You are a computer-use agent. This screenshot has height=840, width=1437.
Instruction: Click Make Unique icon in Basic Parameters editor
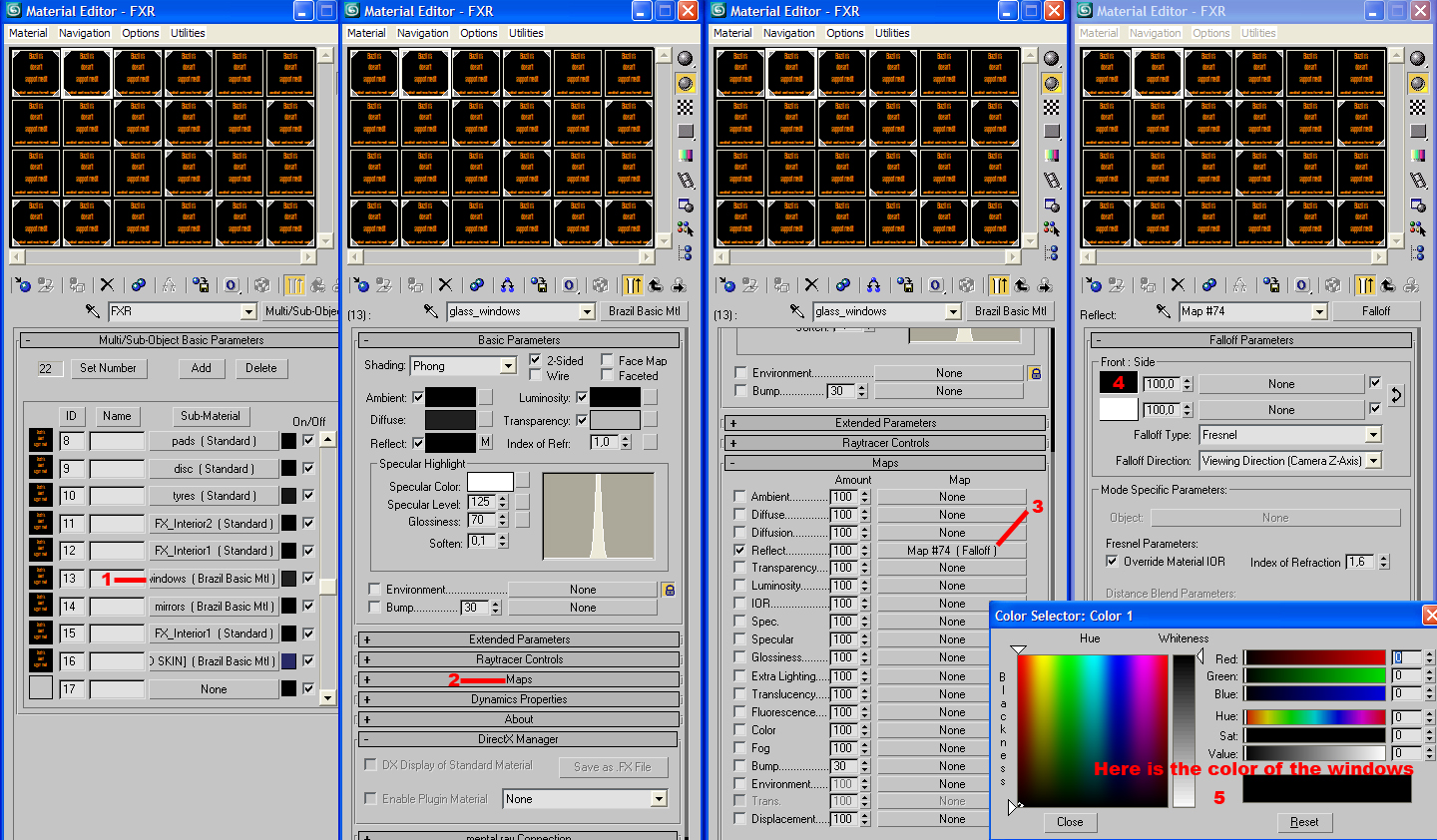coord(507,285)
